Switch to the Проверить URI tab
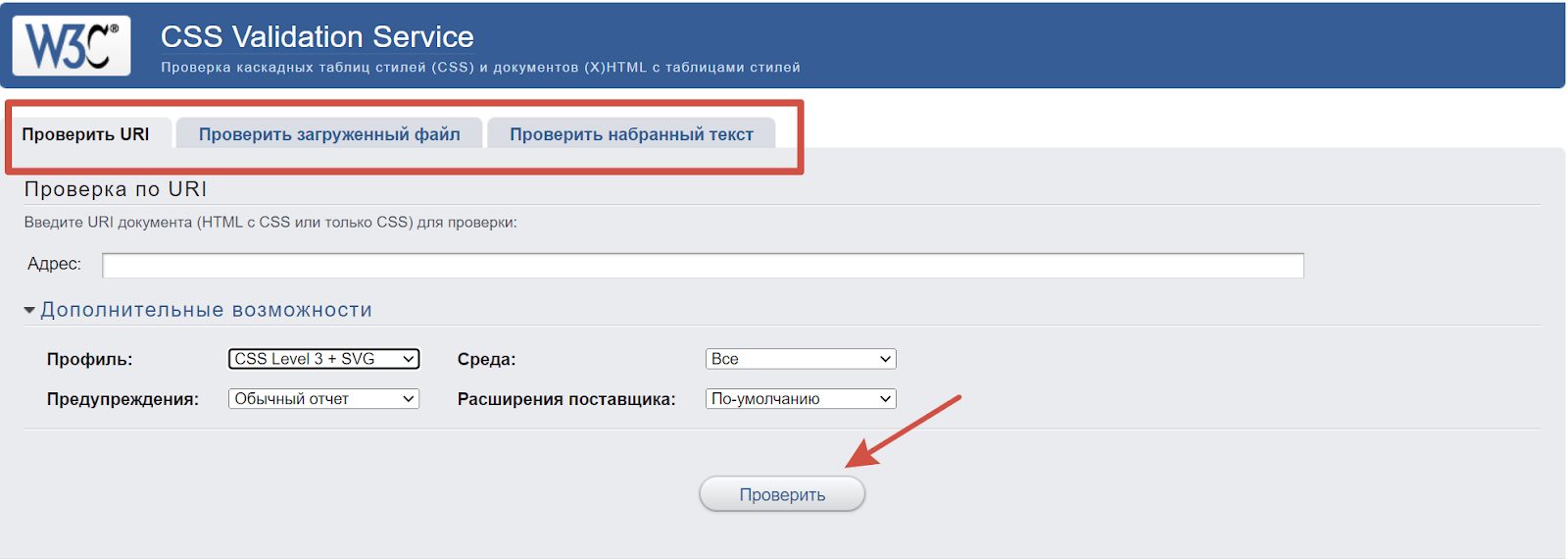Image resolution: width=1568 pixels, height=559 pixels. coord(86,134)
